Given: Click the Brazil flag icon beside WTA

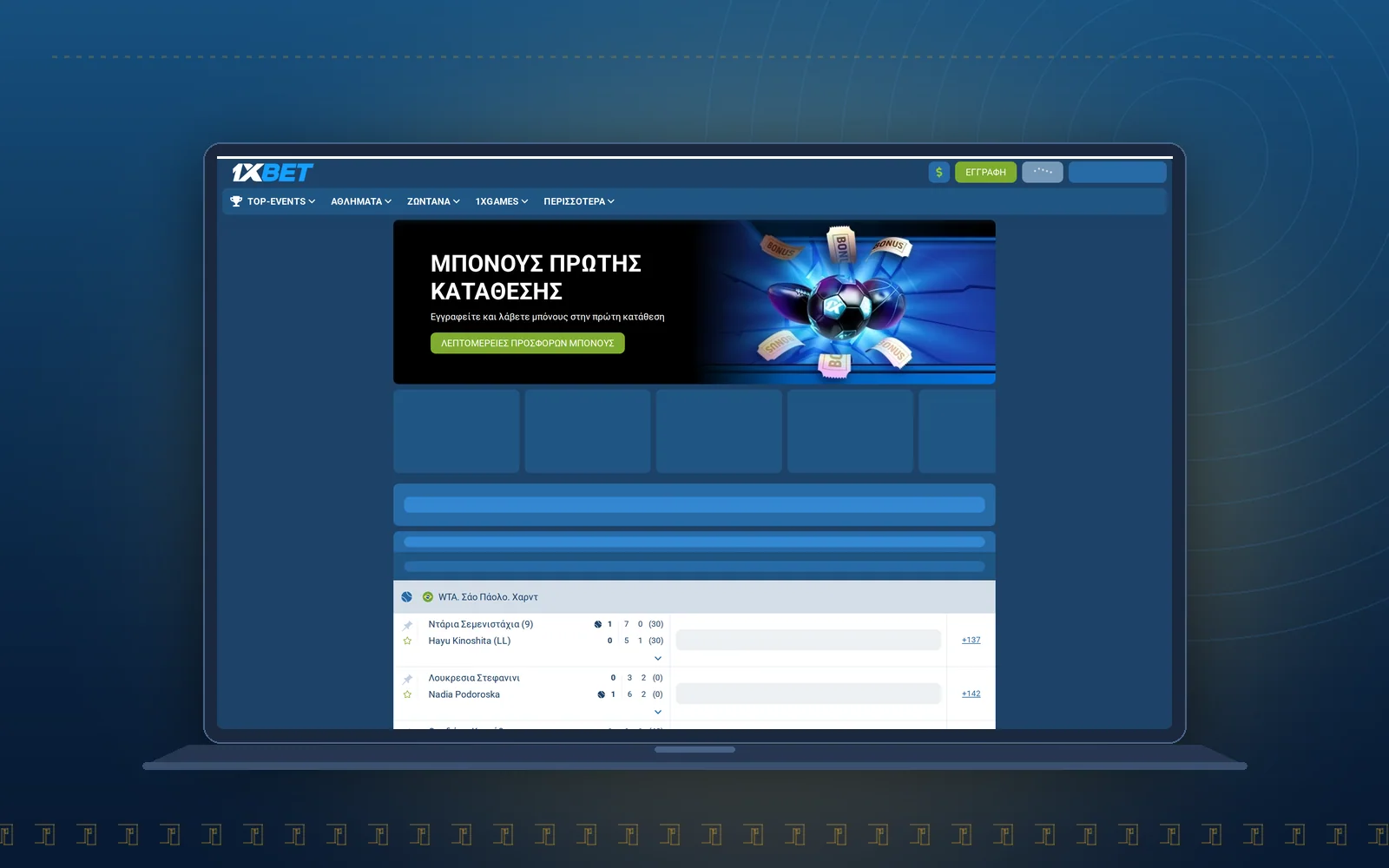Looking at the screenshot, I should click(x=428, y=597).
